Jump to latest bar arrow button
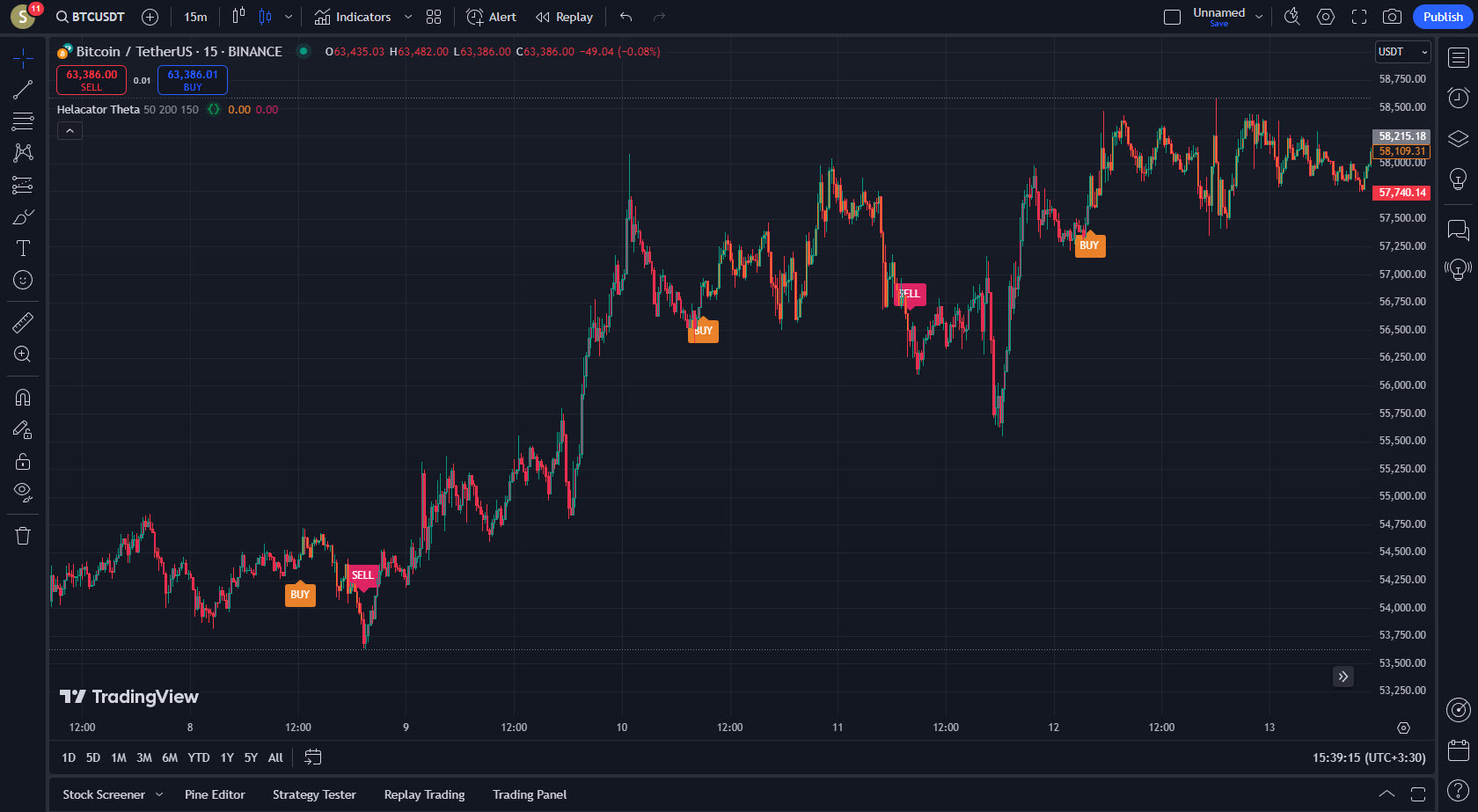The width and height of the screenshot is (1478, 812). (x=1343, y=677)
